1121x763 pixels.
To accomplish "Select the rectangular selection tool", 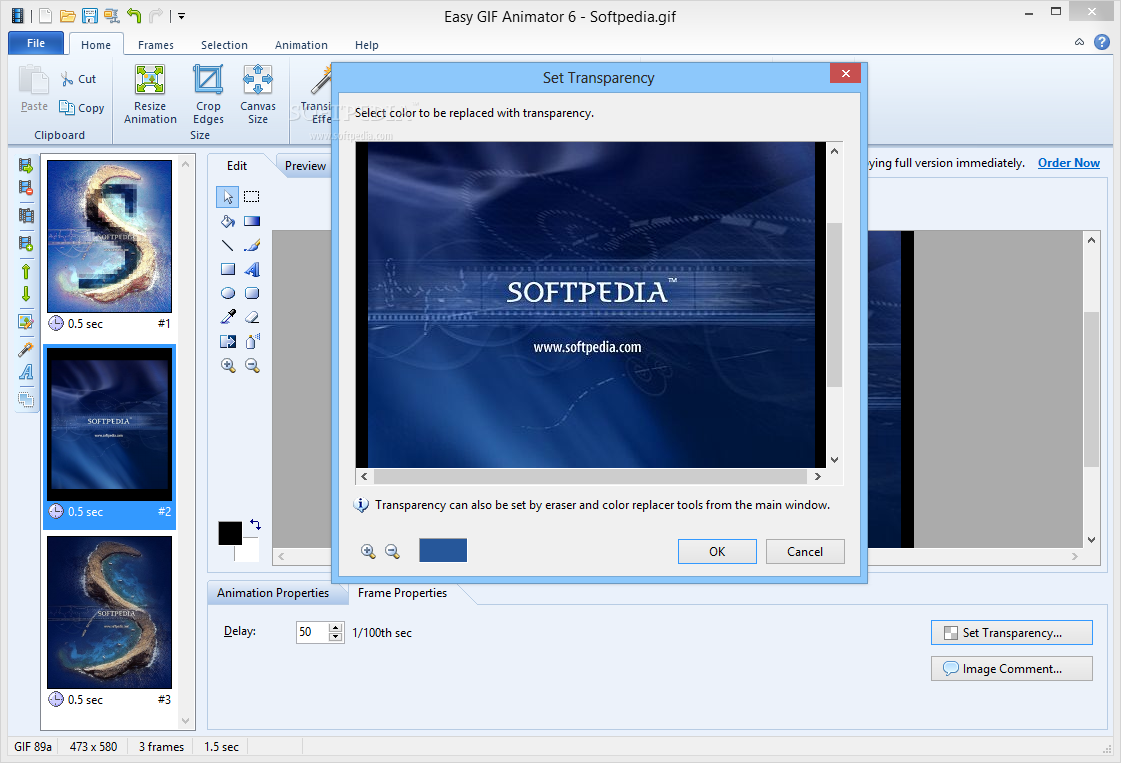I will pyautogui.click(x=252, y=197).
